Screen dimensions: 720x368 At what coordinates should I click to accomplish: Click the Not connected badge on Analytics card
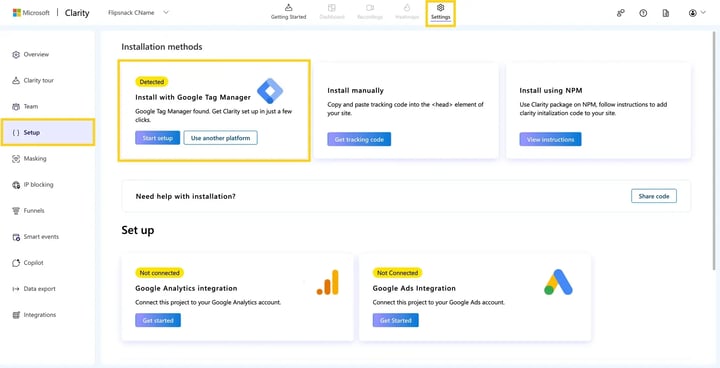(x=159, y=272)
